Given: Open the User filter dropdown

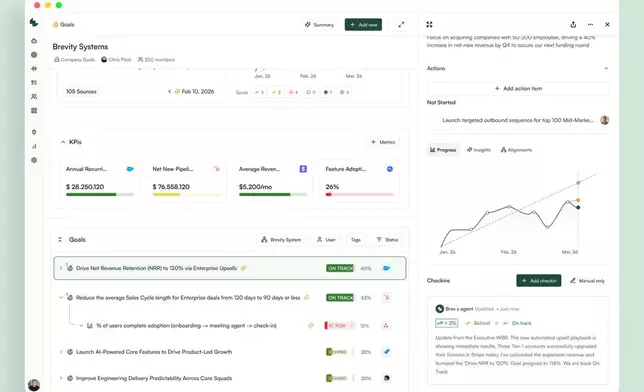Looking at the screenshot, I should [327, 240].
